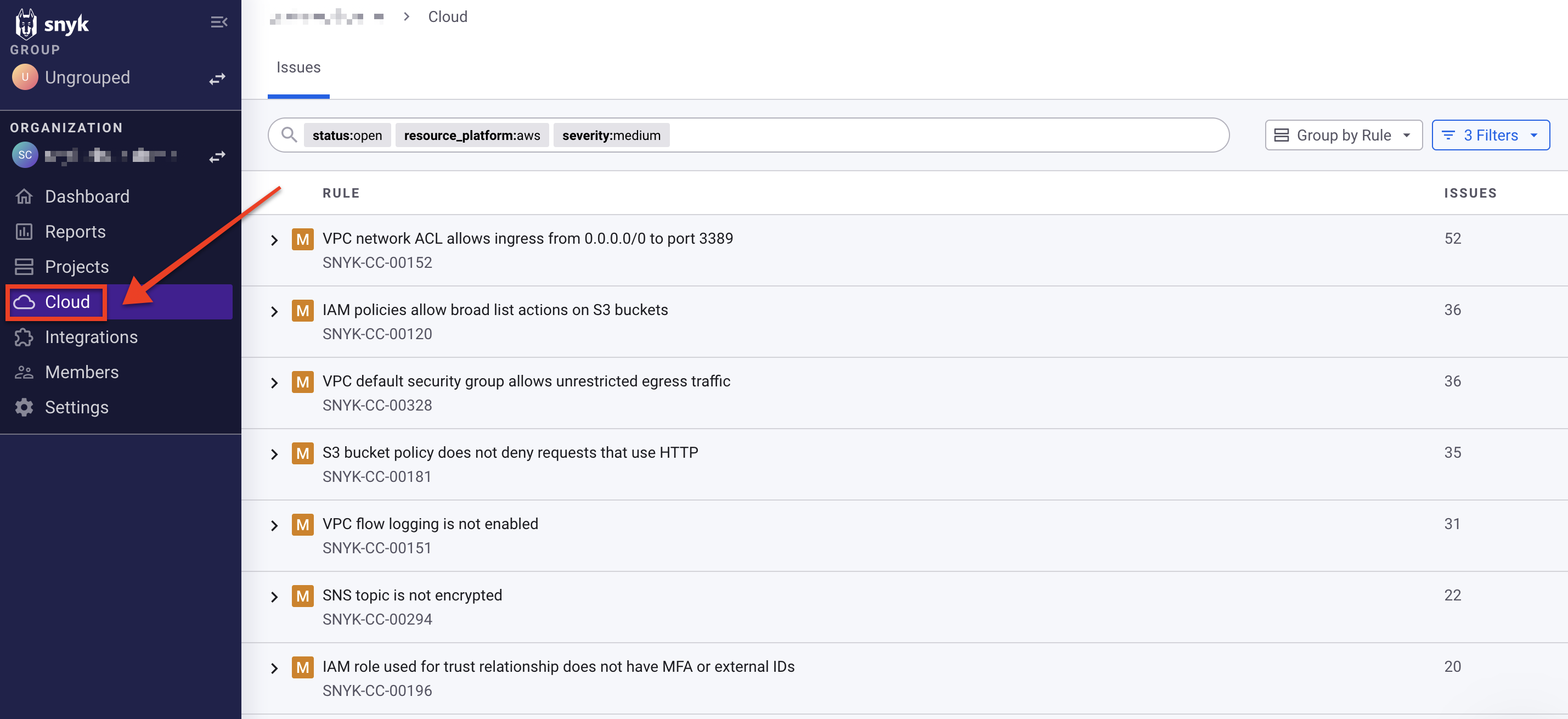Expand the SNS topic is not encrypted row

coord(274,597)
